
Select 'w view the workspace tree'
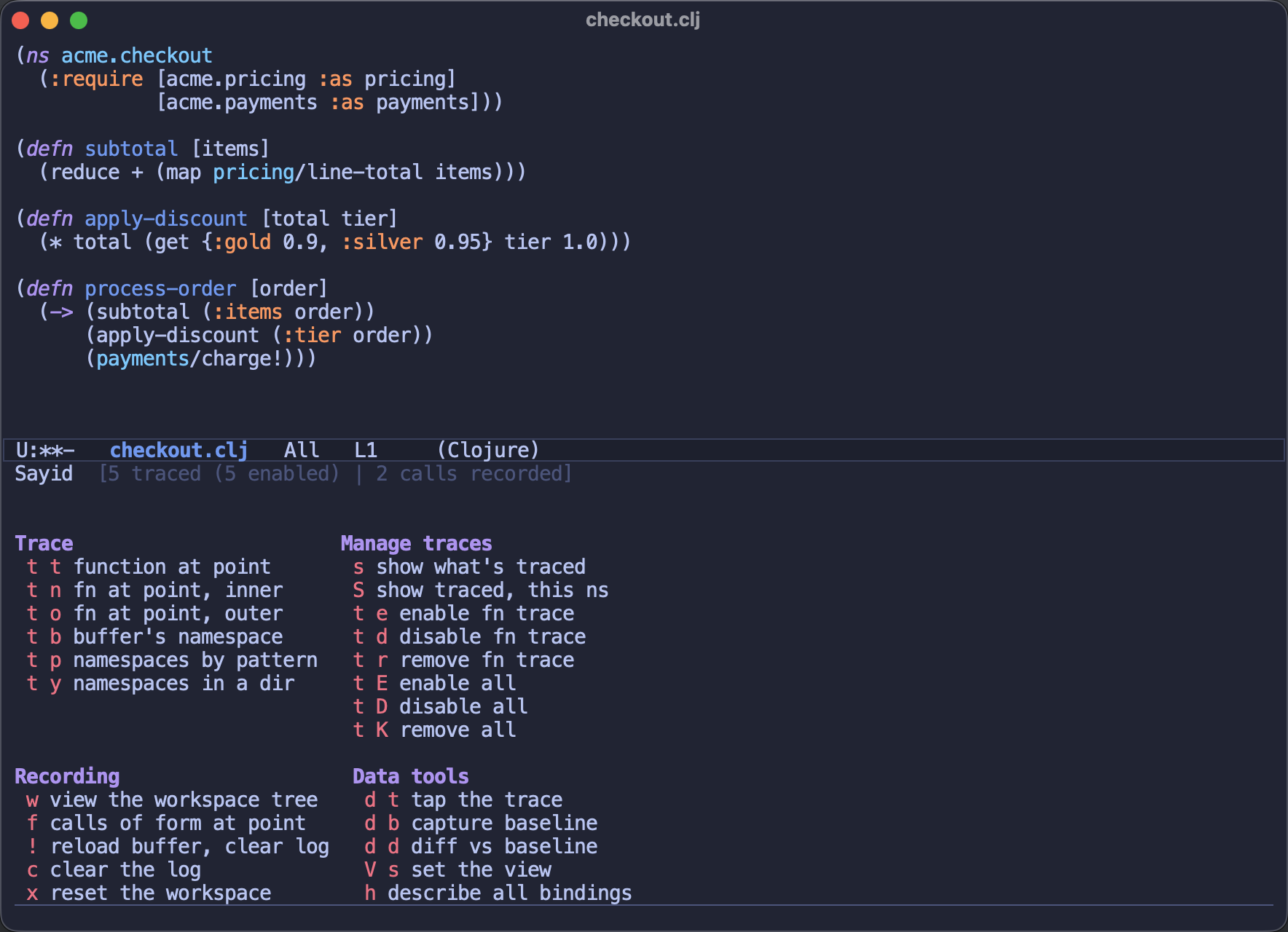point(172,799)
